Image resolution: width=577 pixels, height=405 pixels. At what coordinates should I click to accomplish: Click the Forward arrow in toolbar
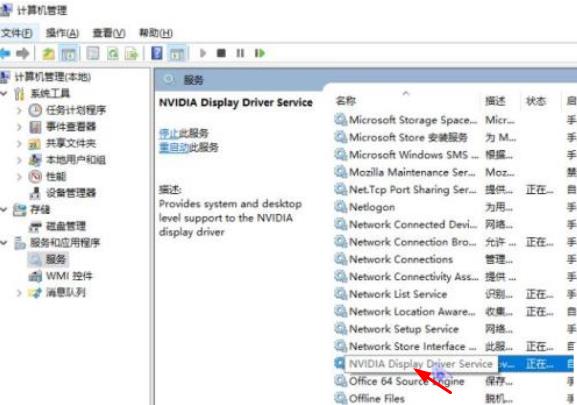coord(23,54)
